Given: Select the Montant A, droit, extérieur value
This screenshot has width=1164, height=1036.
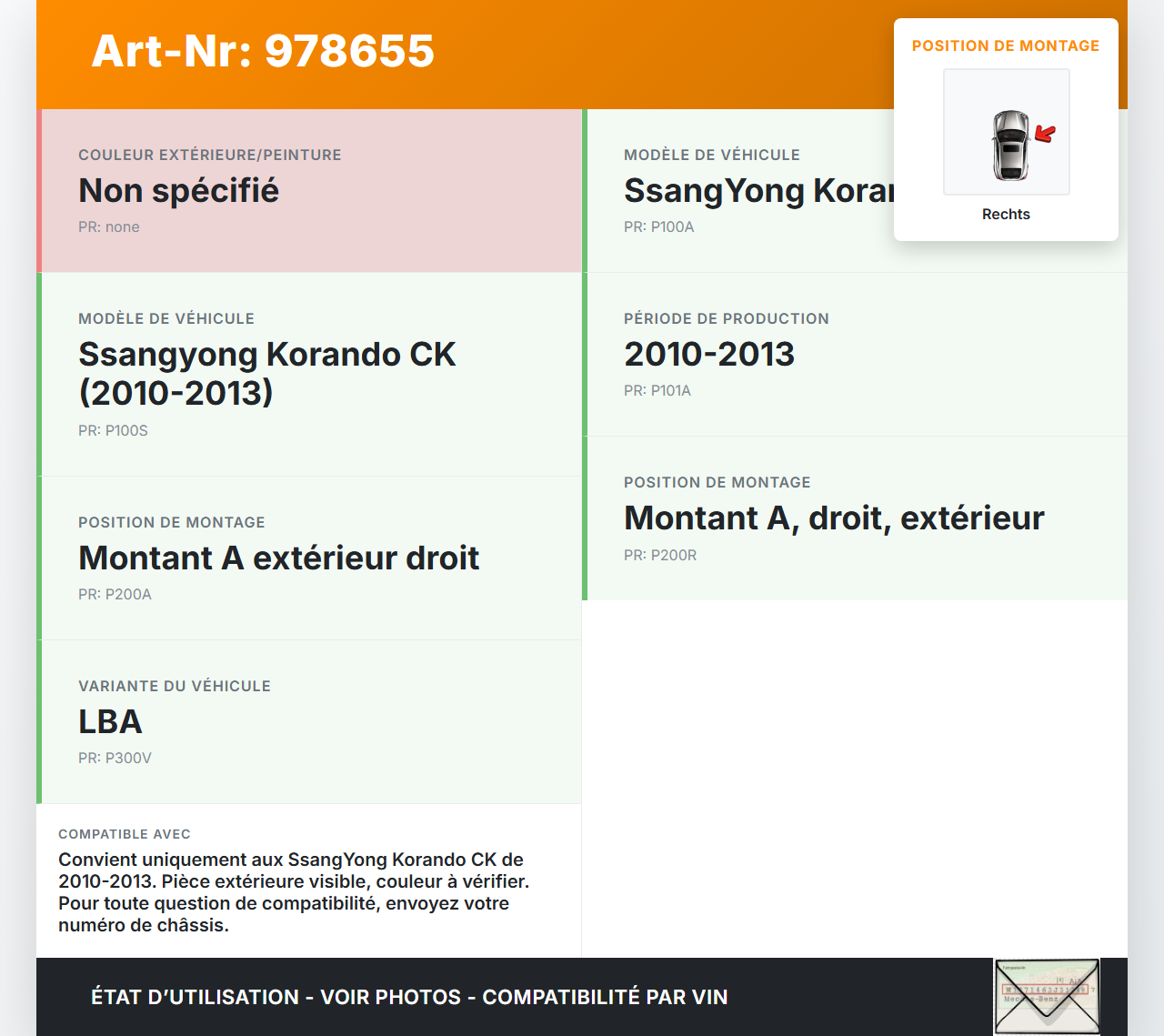Looking at the screenshot, I should (x=834, y=518).
